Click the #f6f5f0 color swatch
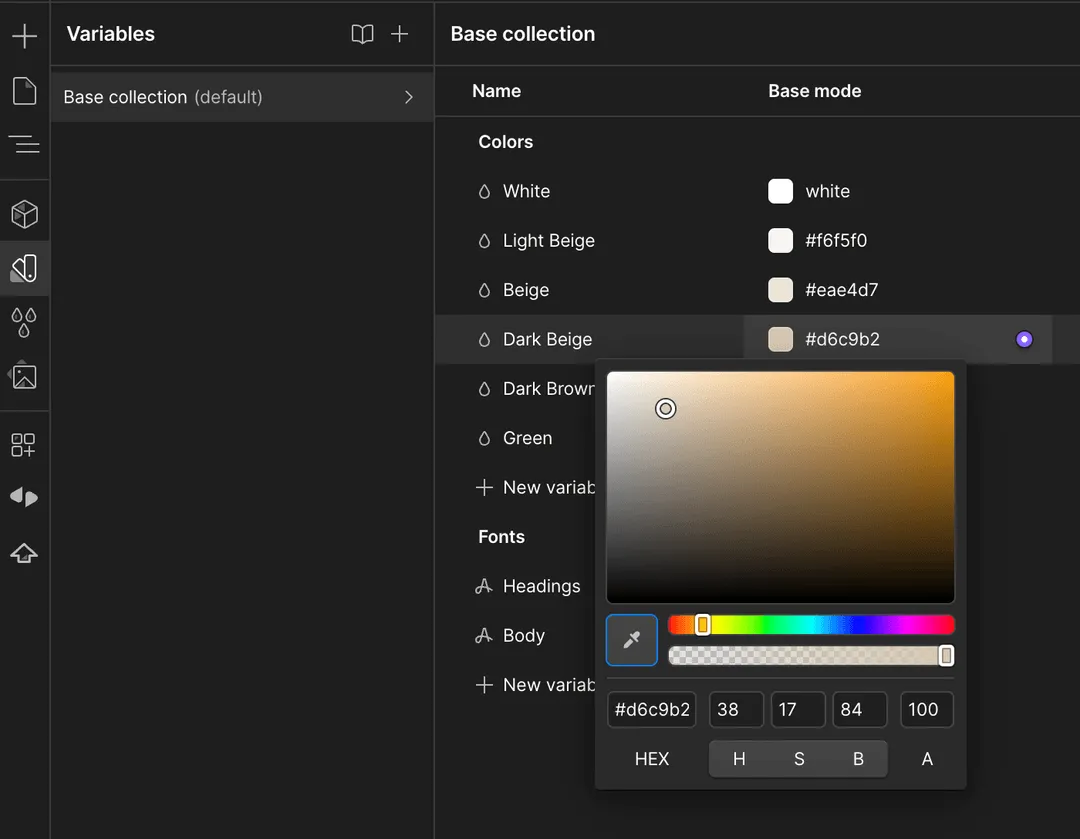Image resolution: width=1080 pixels, height=839 pixels. pyautogui.click(x=780, y=241)
